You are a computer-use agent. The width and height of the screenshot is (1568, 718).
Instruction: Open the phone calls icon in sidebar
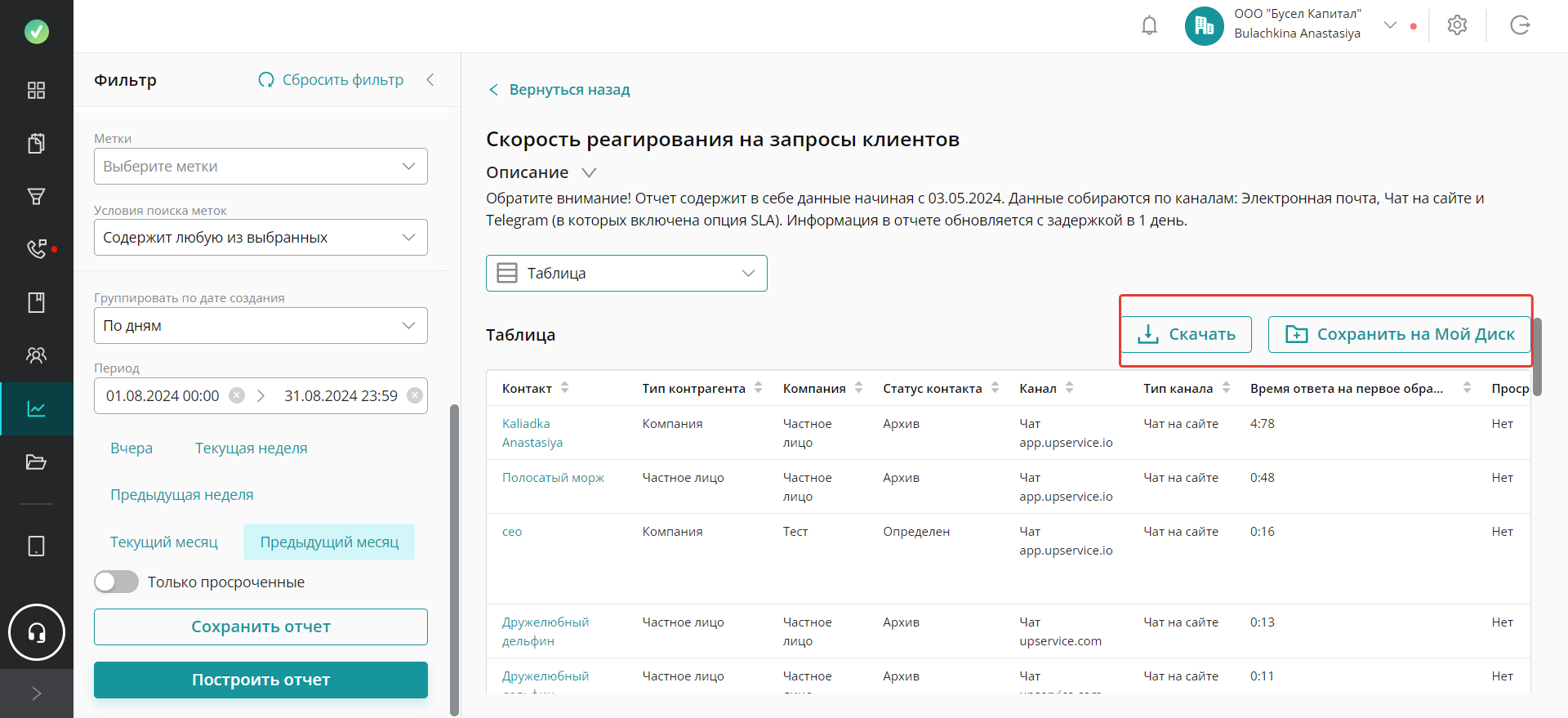(x=37, y=249)
